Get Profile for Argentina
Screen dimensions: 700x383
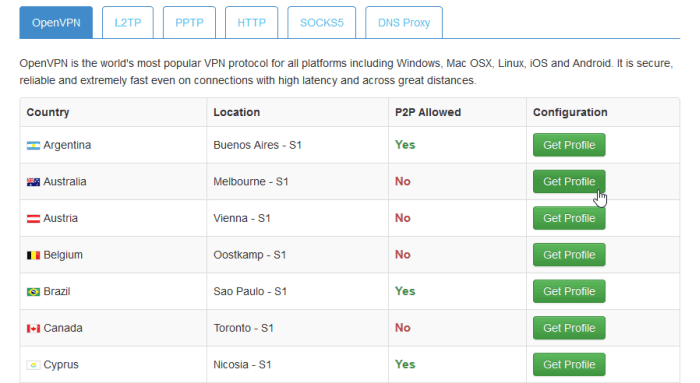(x=569, y=145)
